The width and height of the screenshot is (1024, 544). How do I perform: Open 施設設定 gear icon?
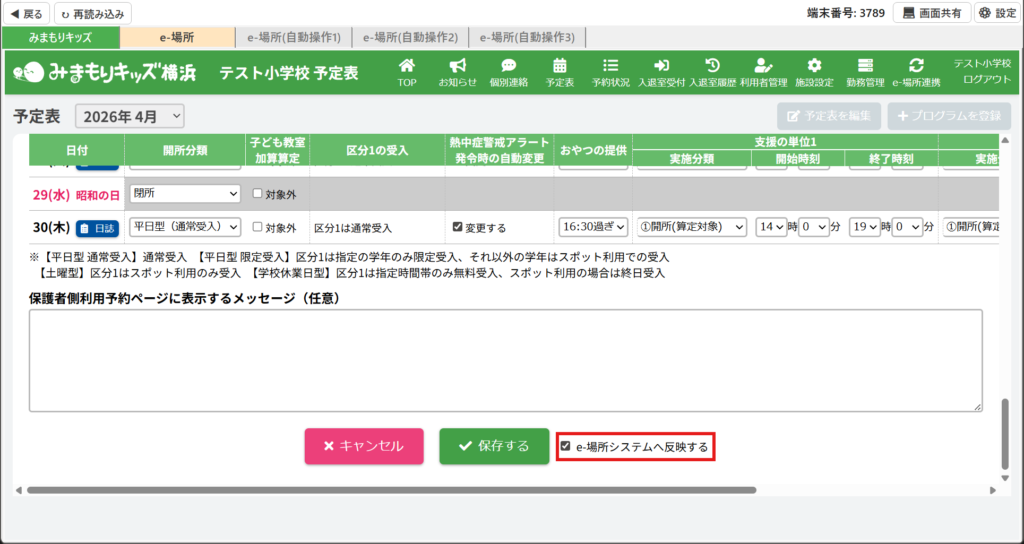[x=814, y=72]
